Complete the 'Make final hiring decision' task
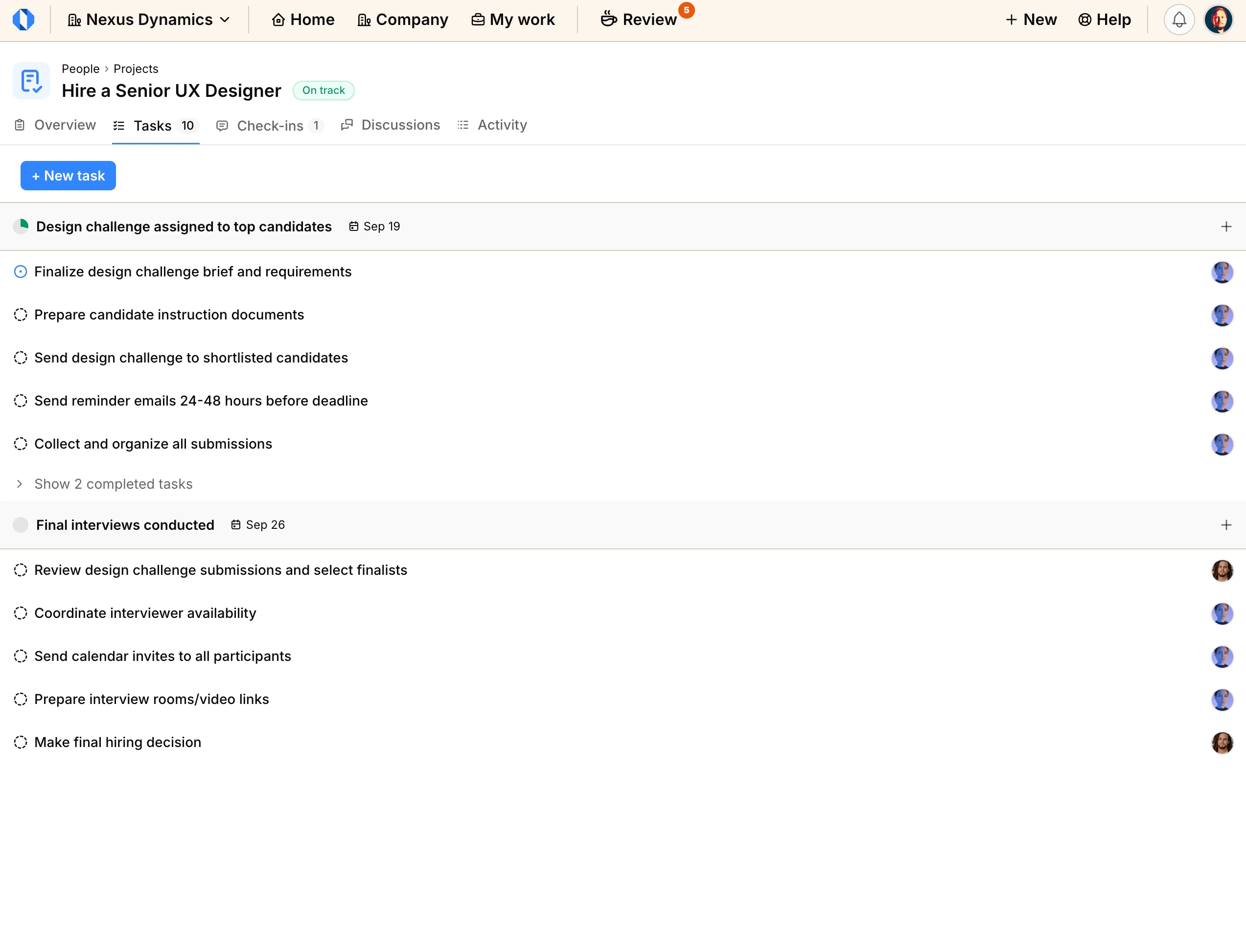 21,742
